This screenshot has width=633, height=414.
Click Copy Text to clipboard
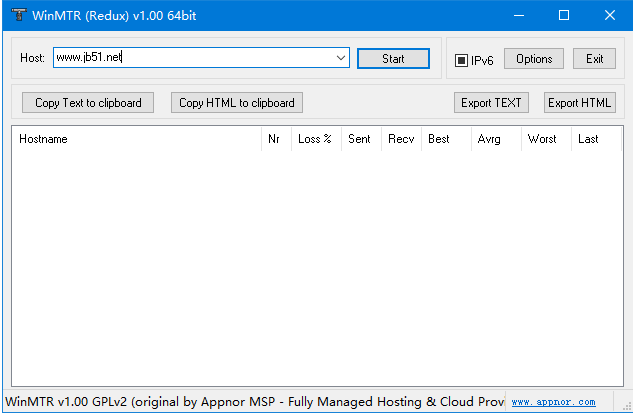tap(88, 102)
